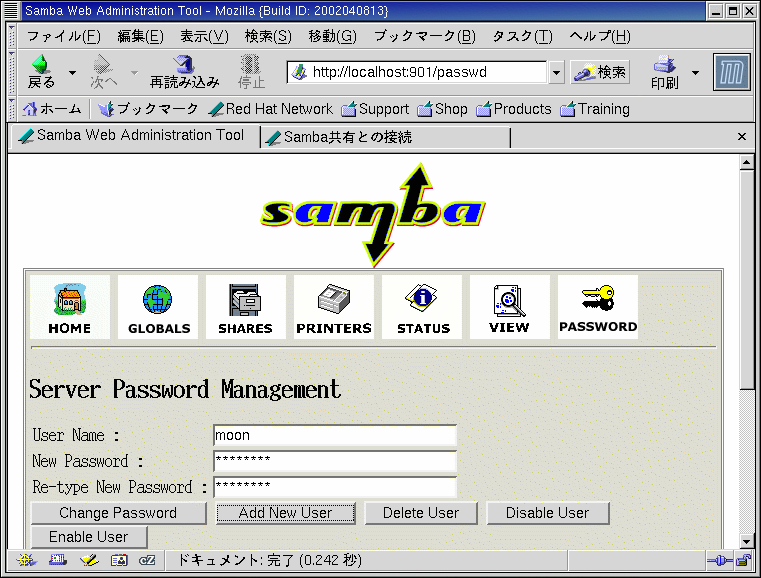Click the Back (戻る) arrow button
This screenshot has height=578, width=761.
point(41,72)
